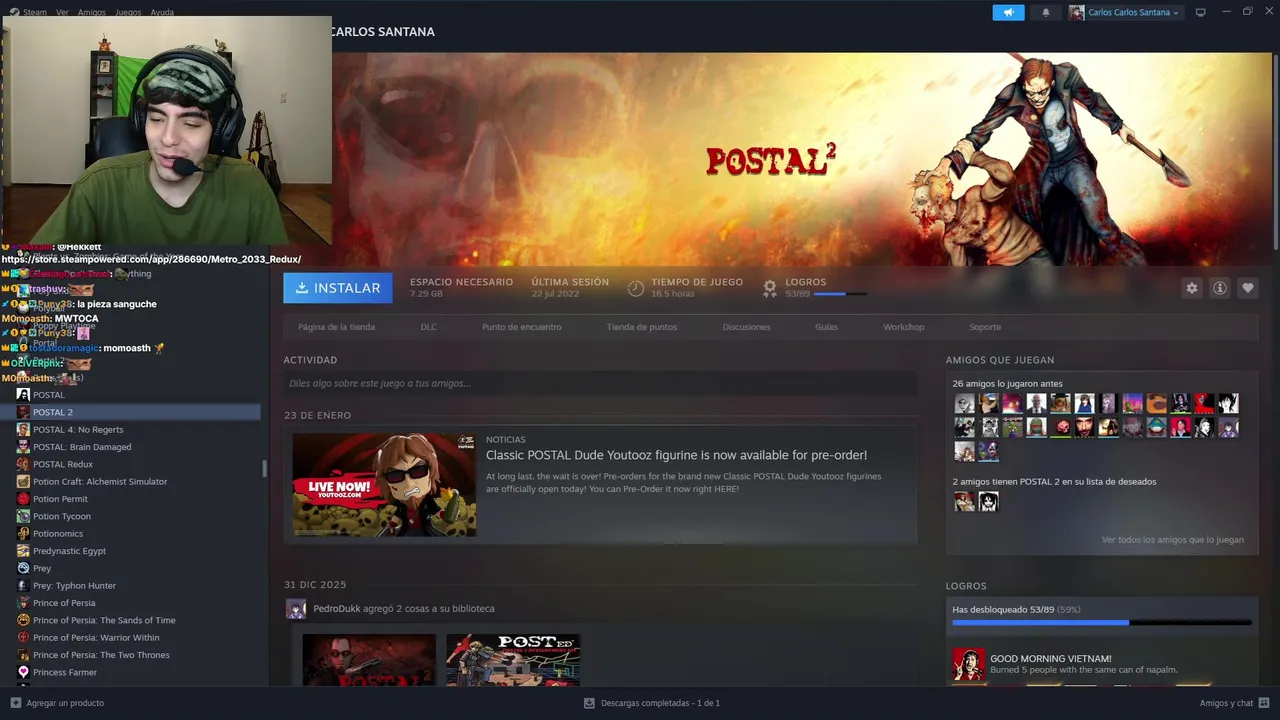This screenshot has height=720, width=1280.
Task: Open the Tienda de puntos tab
Action: click(x=642, y=327)
